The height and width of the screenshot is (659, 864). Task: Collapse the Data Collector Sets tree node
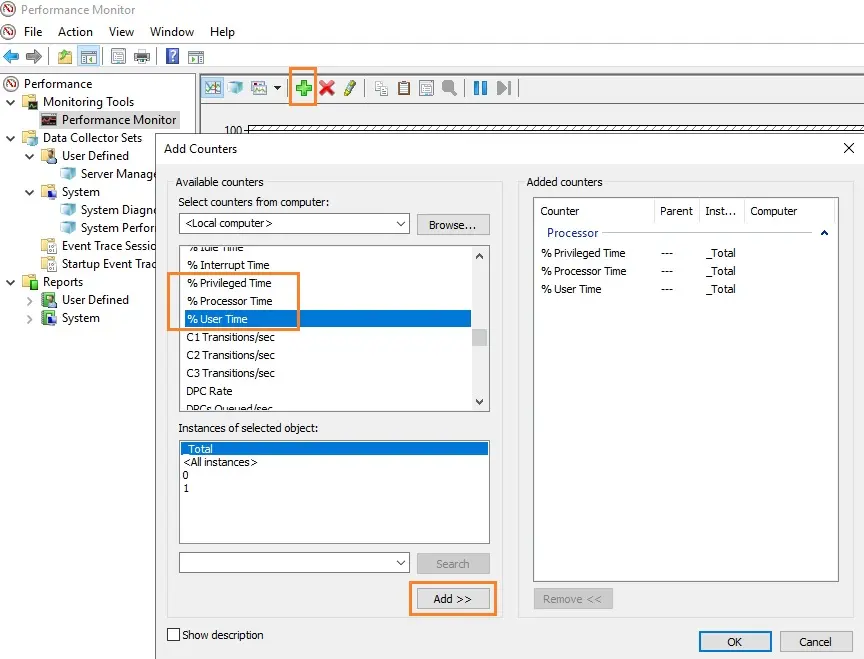point(11,138)
